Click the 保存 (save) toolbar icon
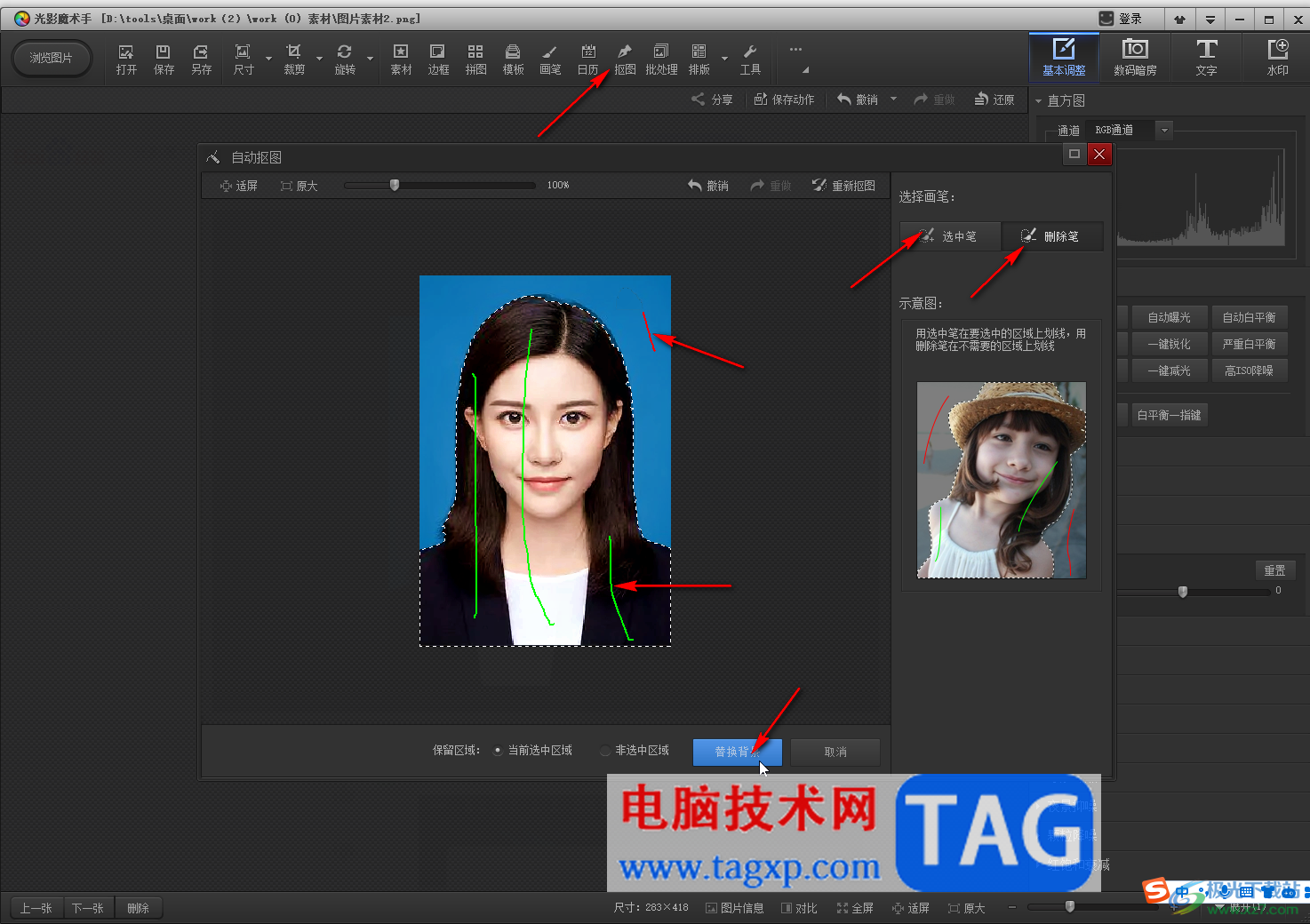The width and height of the screenshot is (1310, 924). (164, 59)
